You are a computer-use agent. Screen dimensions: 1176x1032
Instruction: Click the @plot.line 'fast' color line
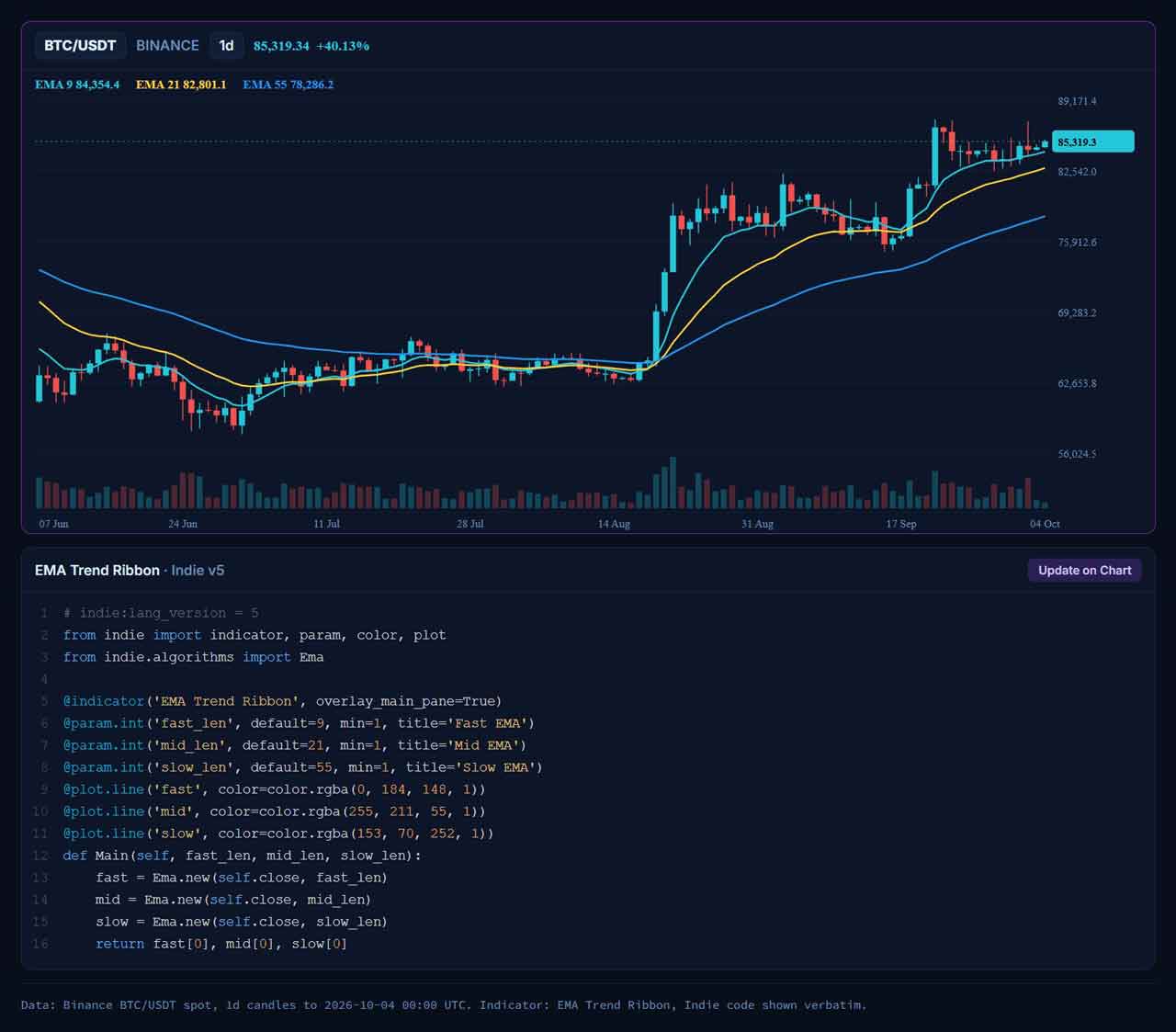(x=275, y=789)
